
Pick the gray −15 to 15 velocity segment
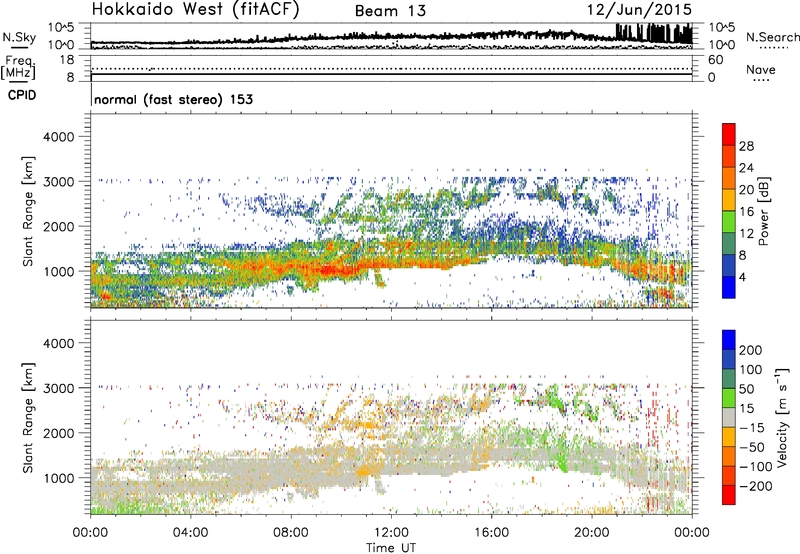click(x=729, y=418)
